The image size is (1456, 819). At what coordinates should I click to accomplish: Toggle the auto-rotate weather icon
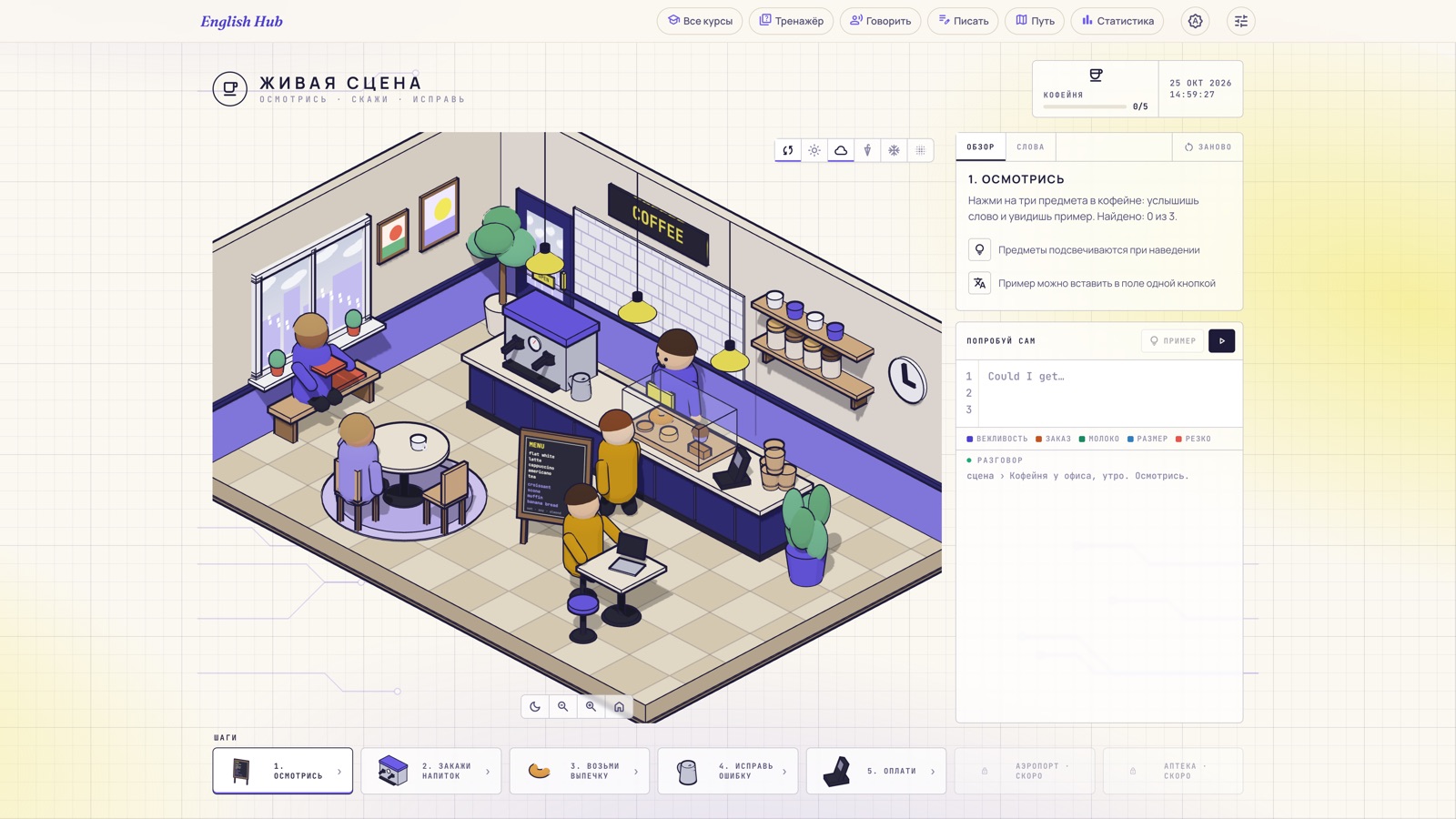(788, 150)
